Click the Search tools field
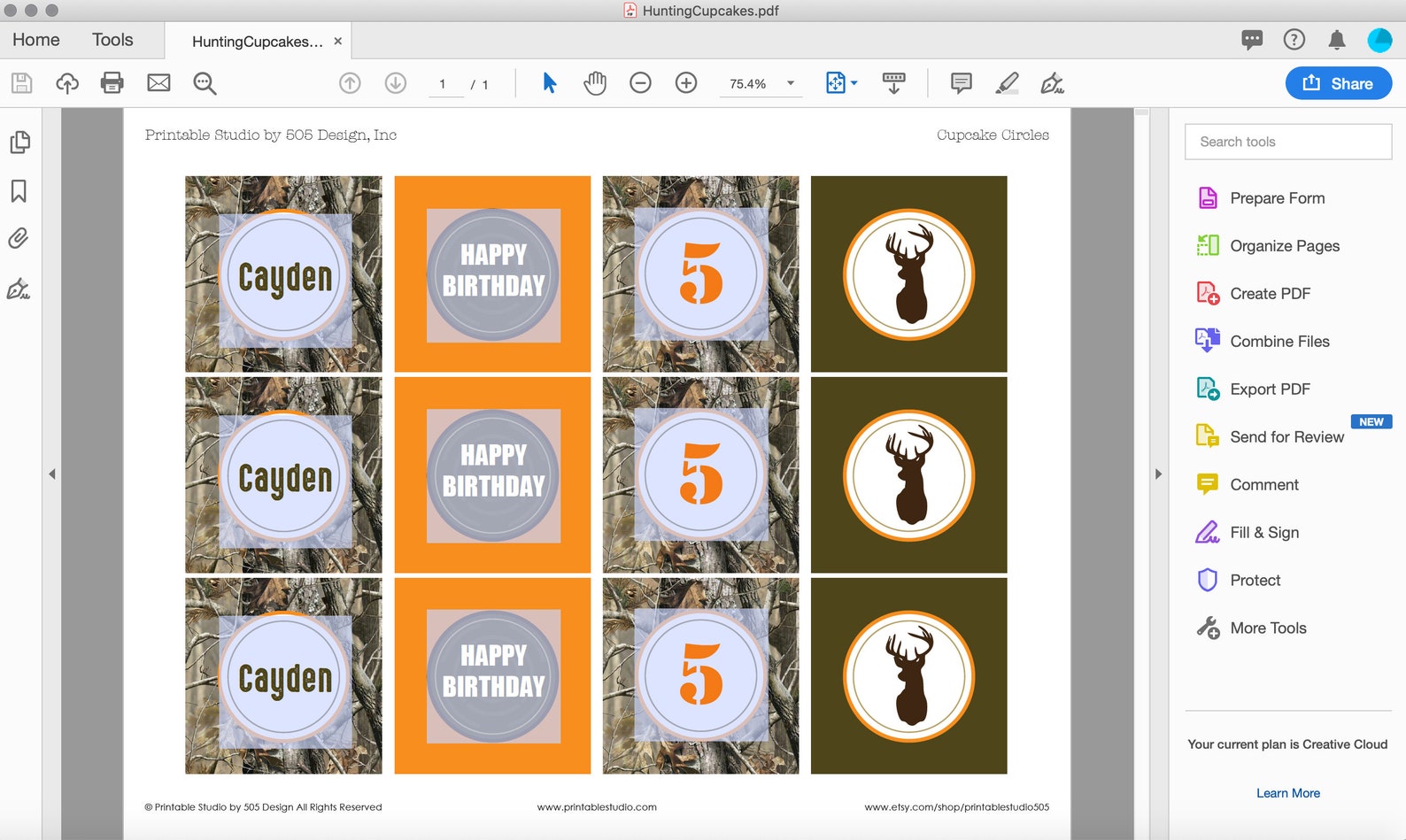The height and width of the screenshot is (840, 1406). coord(1288,142)
